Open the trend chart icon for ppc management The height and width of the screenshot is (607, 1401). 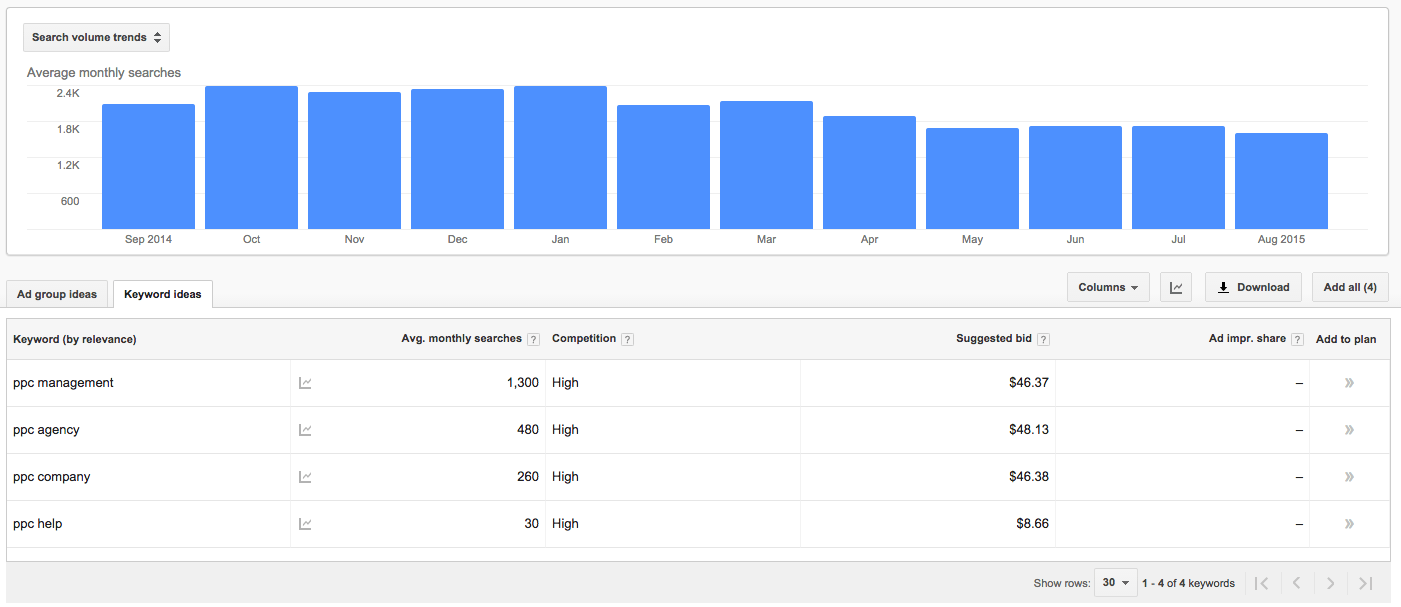point(305,383)
